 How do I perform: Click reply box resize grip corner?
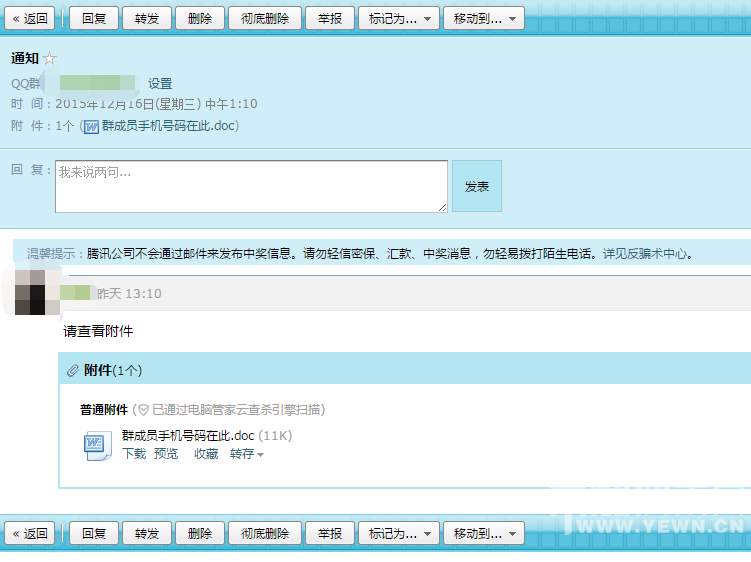point(442,207)
